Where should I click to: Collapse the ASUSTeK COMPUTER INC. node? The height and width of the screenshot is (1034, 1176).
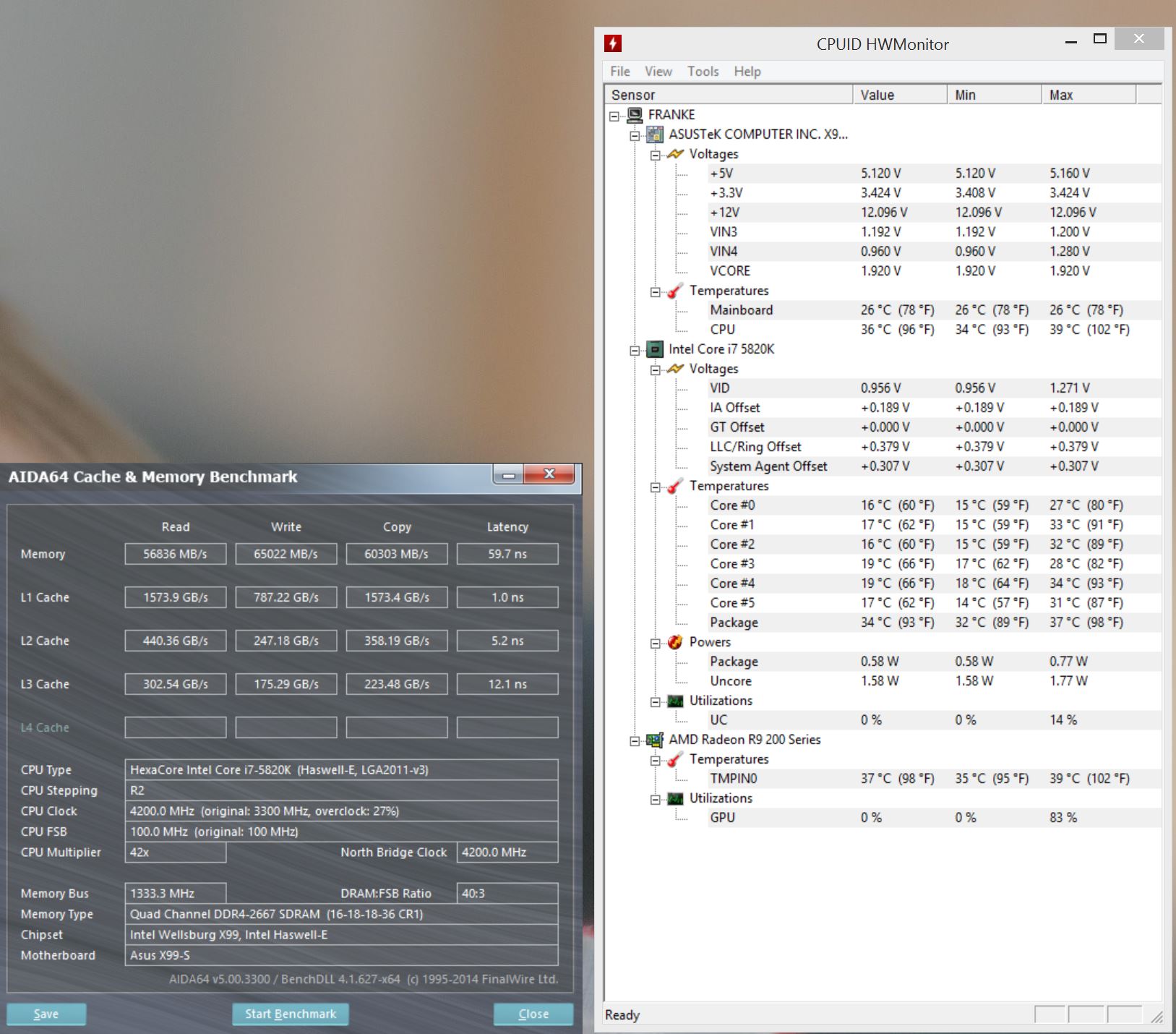[x=635, y=135]
